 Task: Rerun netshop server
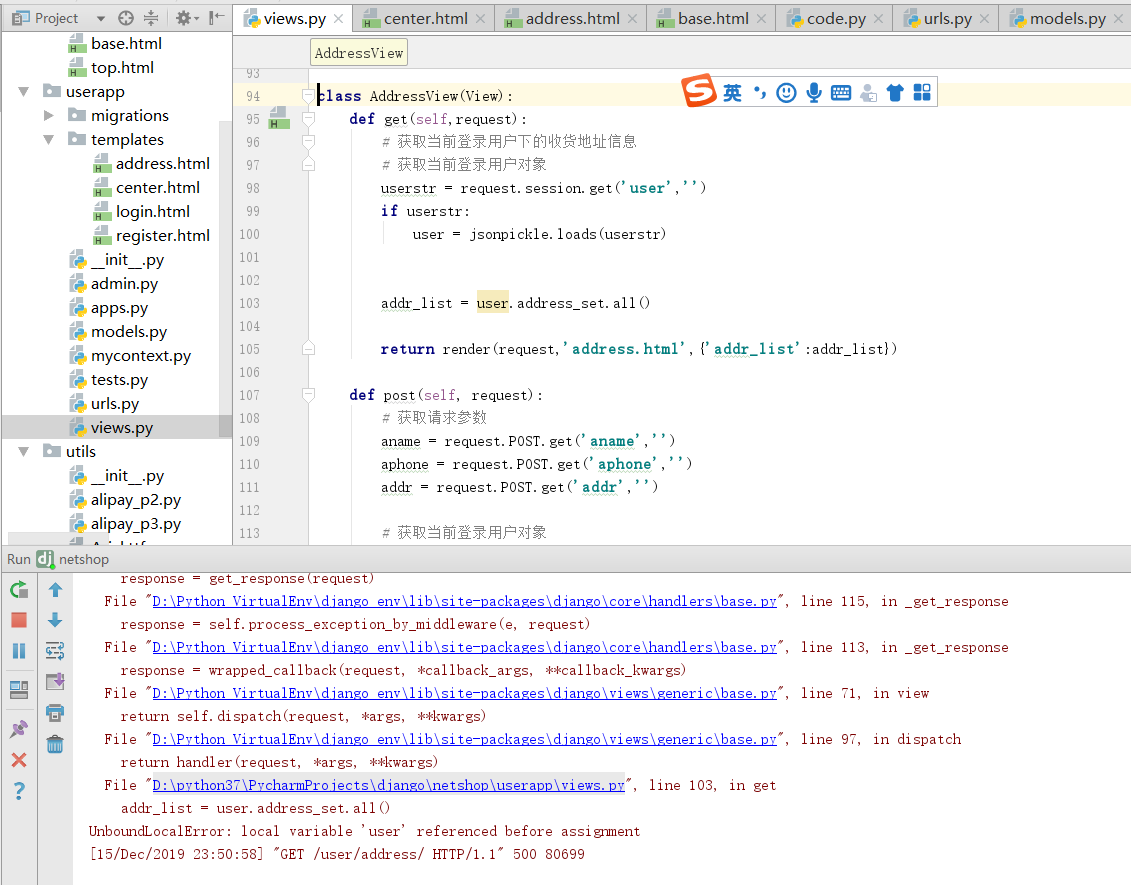point(19,590)
